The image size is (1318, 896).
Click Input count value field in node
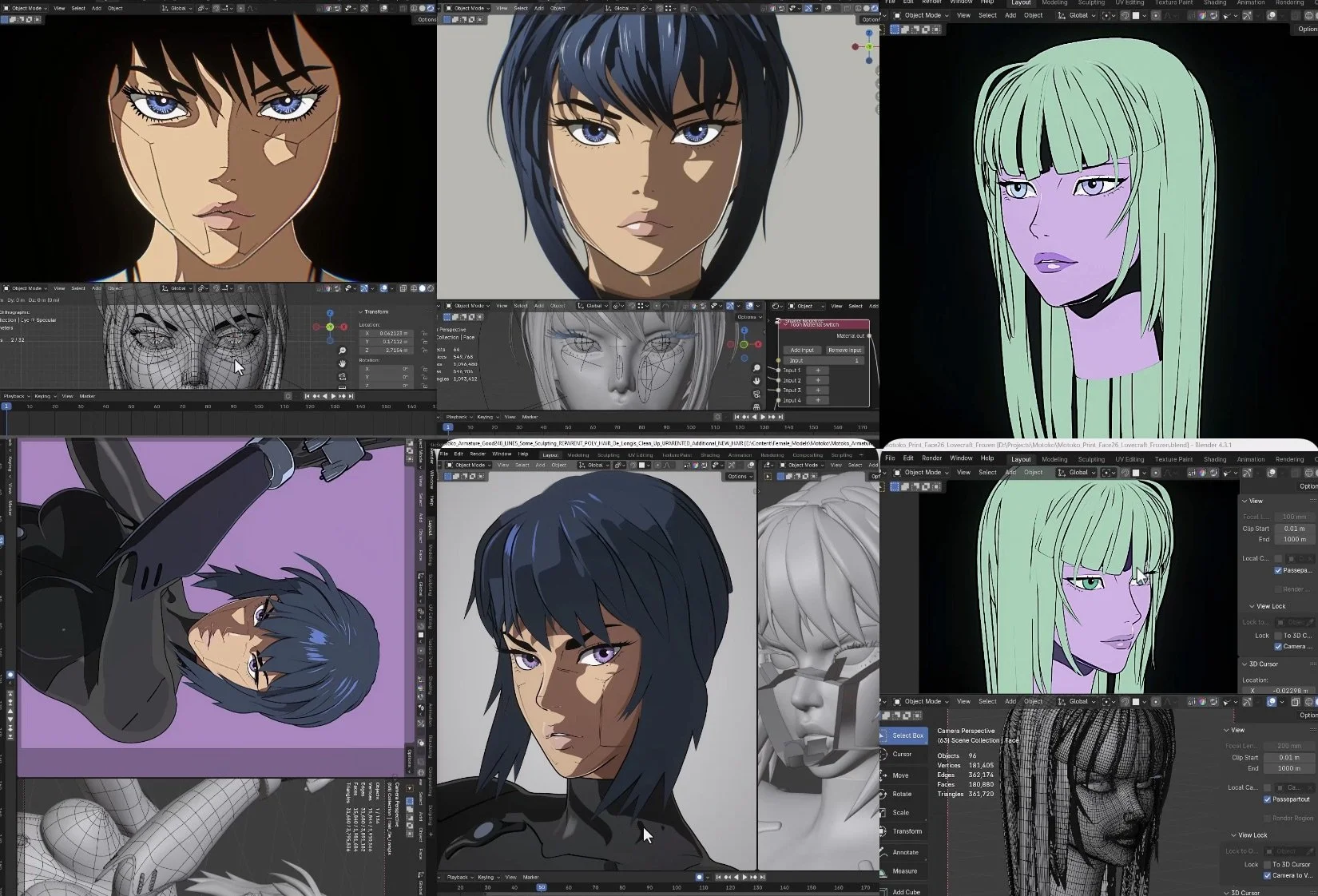tap(823, 360)
